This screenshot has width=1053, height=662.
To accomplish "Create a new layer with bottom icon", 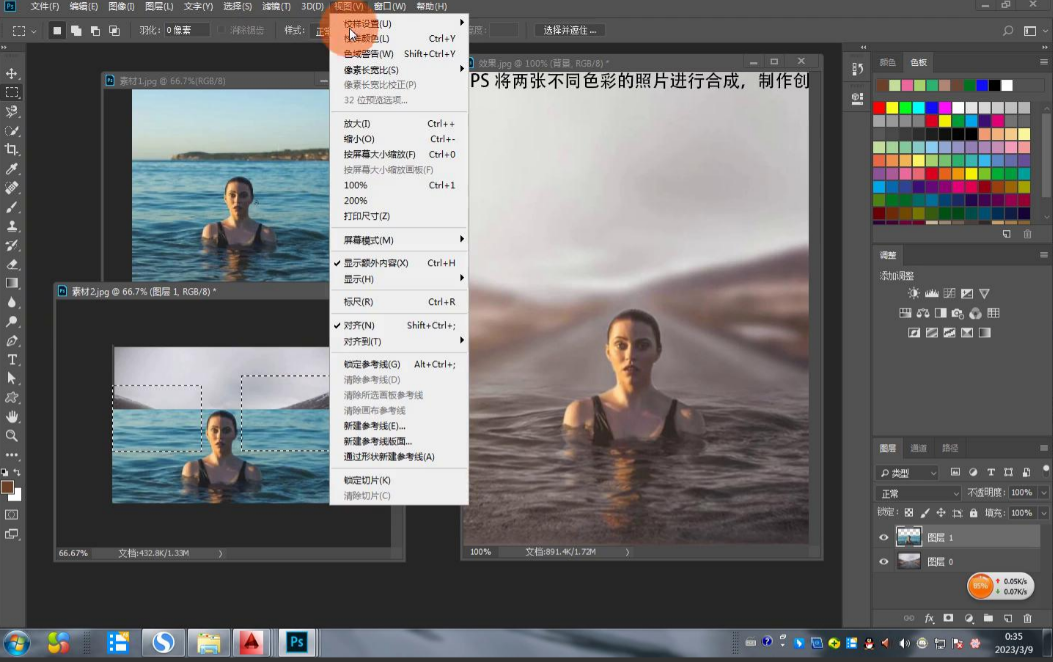I will 1008,618.
